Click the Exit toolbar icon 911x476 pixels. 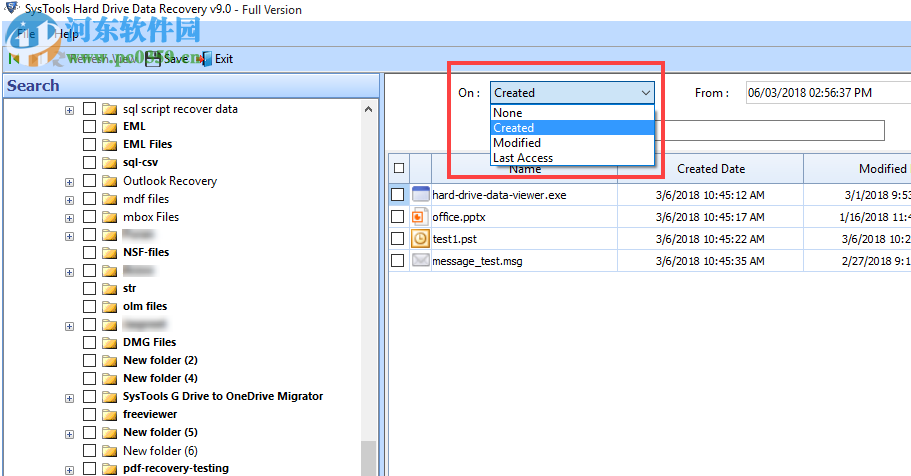(206, 59)
